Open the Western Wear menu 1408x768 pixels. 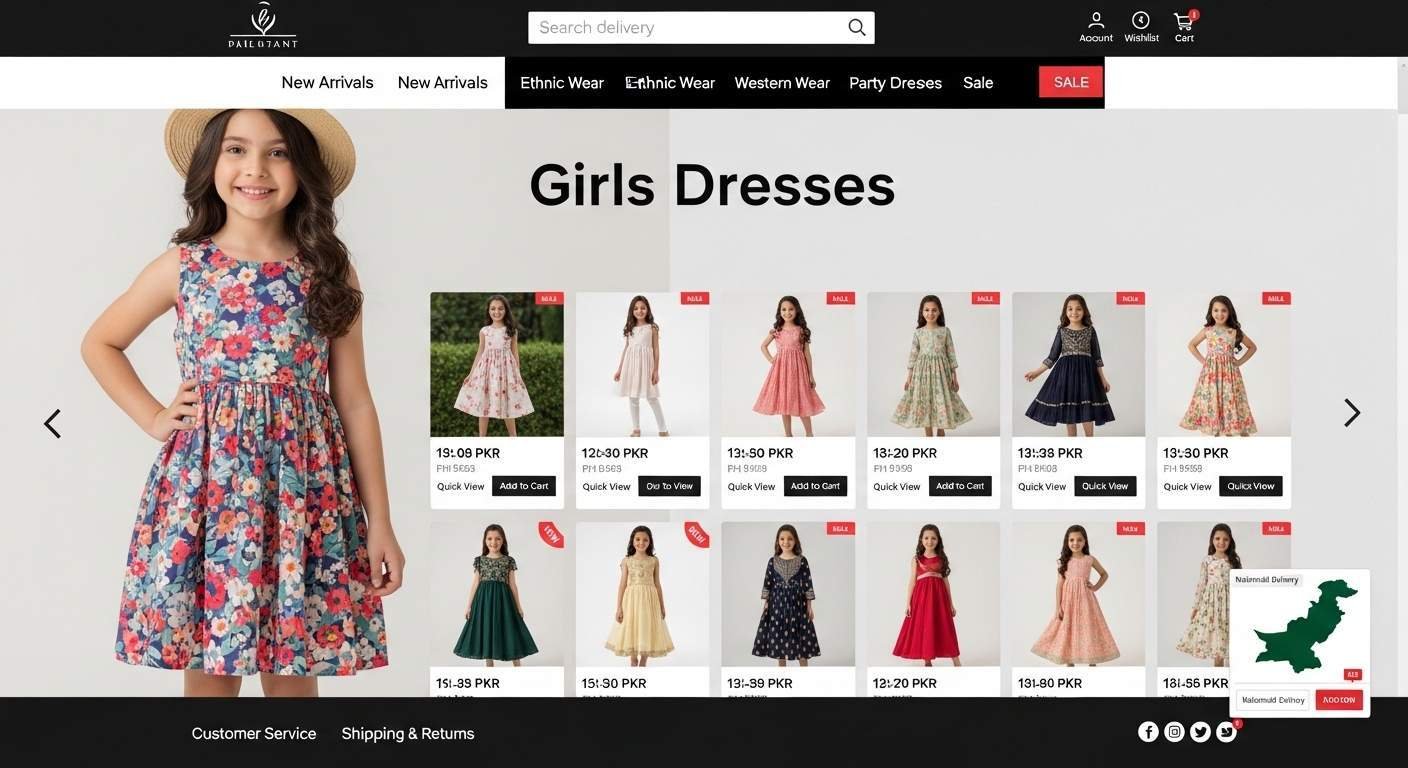782,82
